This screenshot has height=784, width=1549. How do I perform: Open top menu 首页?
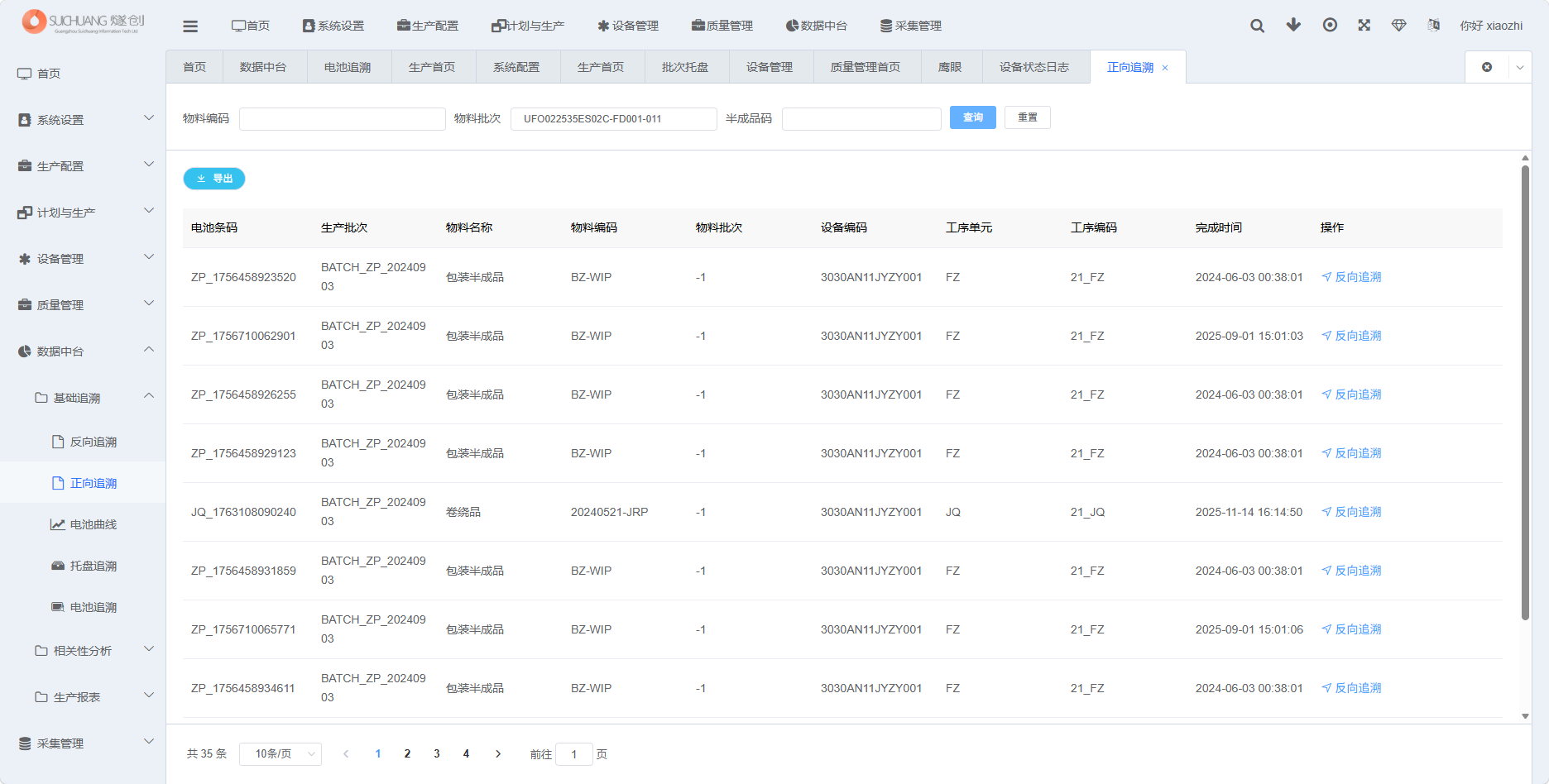pos(251,26)
